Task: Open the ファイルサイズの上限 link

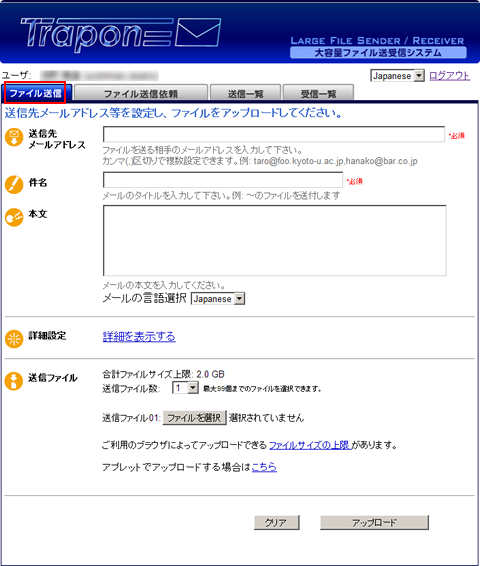Action: [311, 445]
